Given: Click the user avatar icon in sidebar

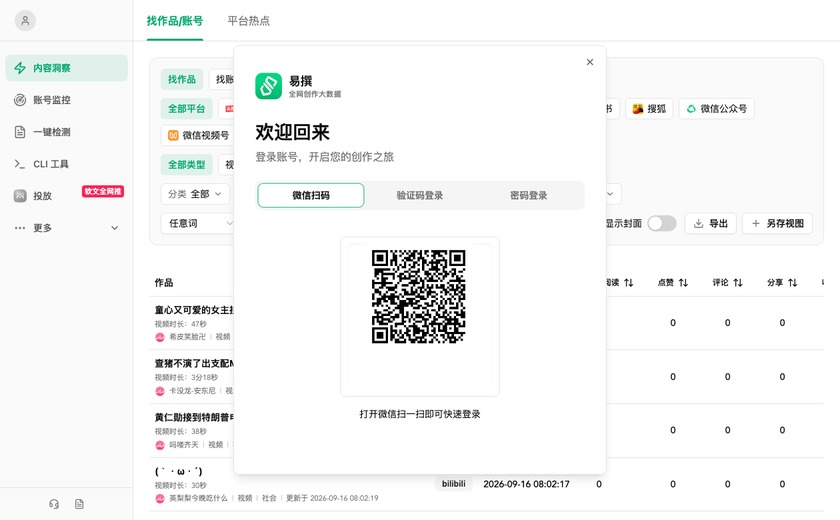Looking at the screenshot, I should click(x=25, y=21).
